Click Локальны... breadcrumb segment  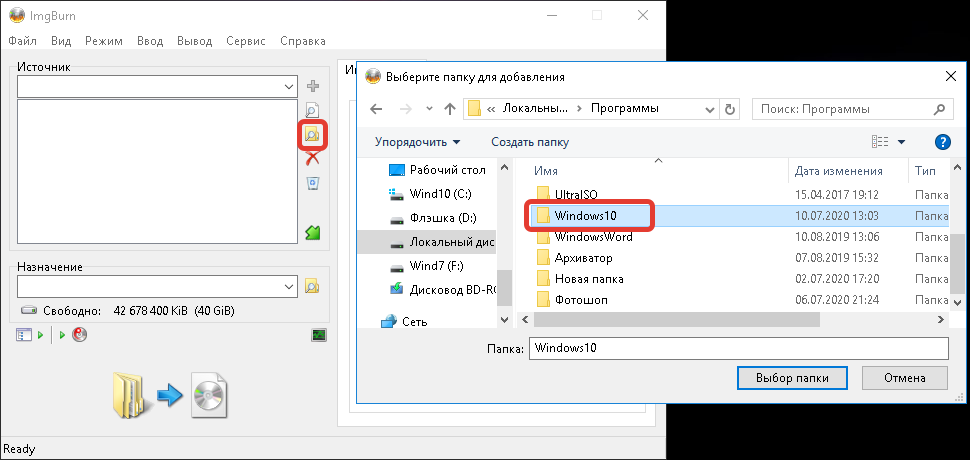click(535, 109)
